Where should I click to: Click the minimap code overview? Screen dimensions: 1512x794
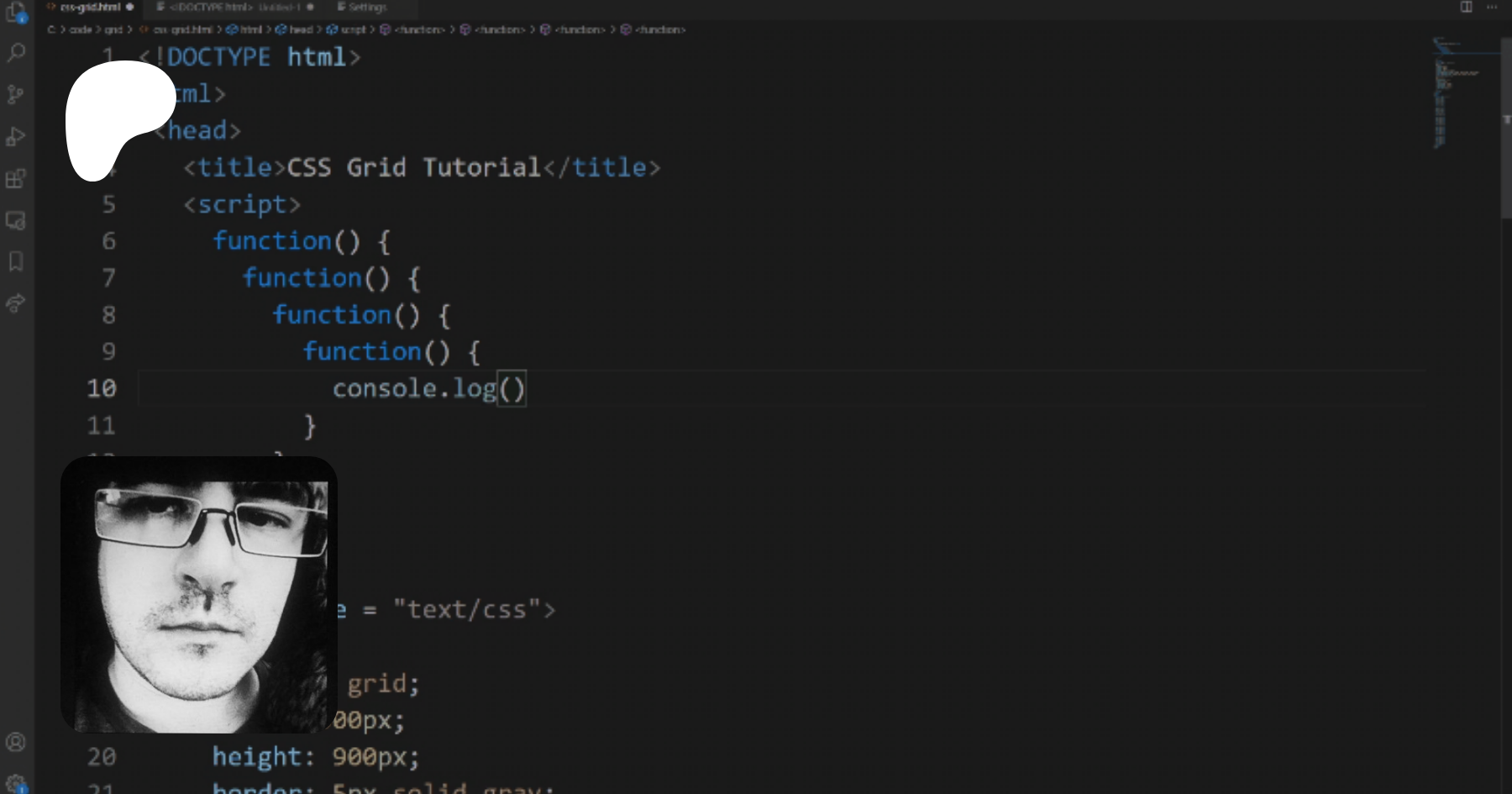[1457, 92]
